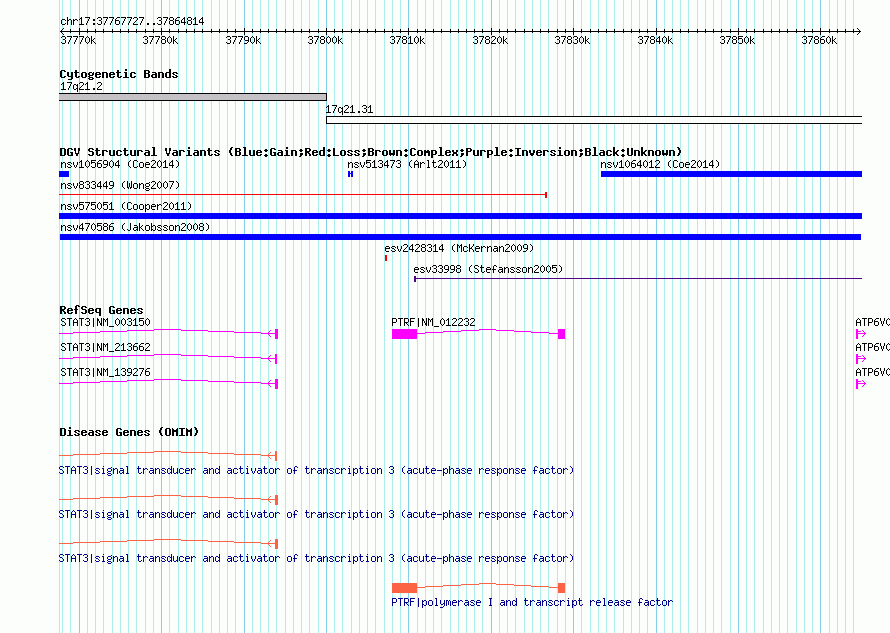Open the esv33998 (Stefansson2005) variant label

(x=488, y=269)
